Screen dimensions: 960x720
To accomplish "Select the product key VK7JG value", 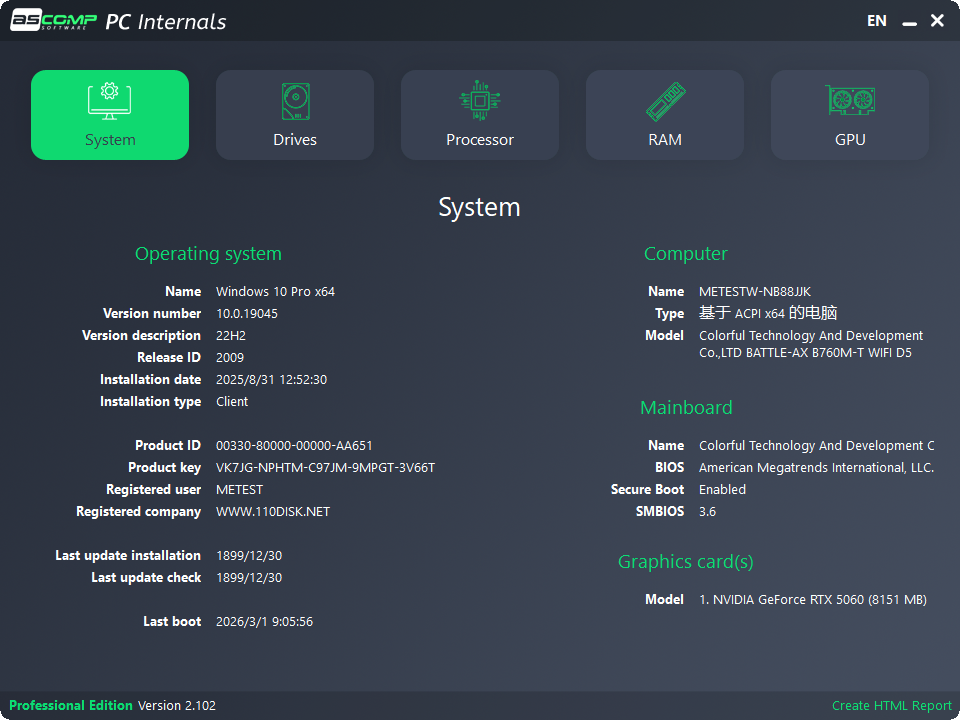I will point(325,467).
